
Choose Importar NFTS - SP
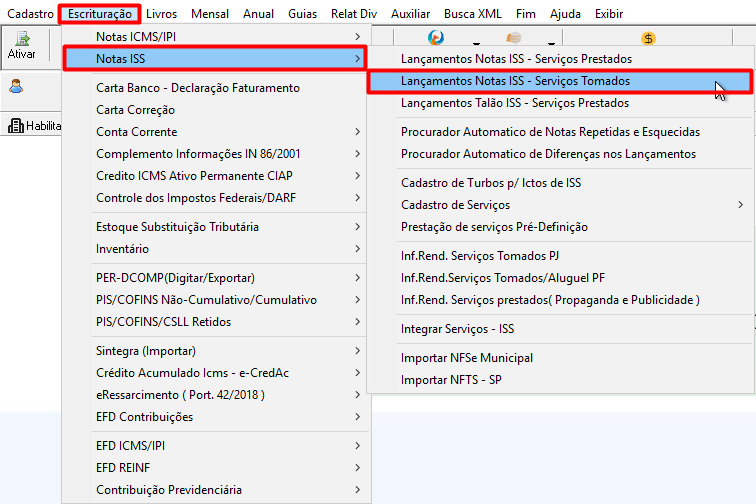560,380
